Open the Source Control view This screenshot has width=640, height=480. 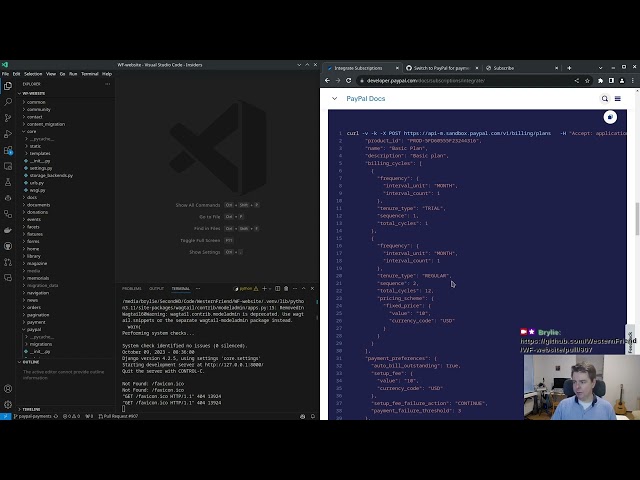[x=8, y=118]
